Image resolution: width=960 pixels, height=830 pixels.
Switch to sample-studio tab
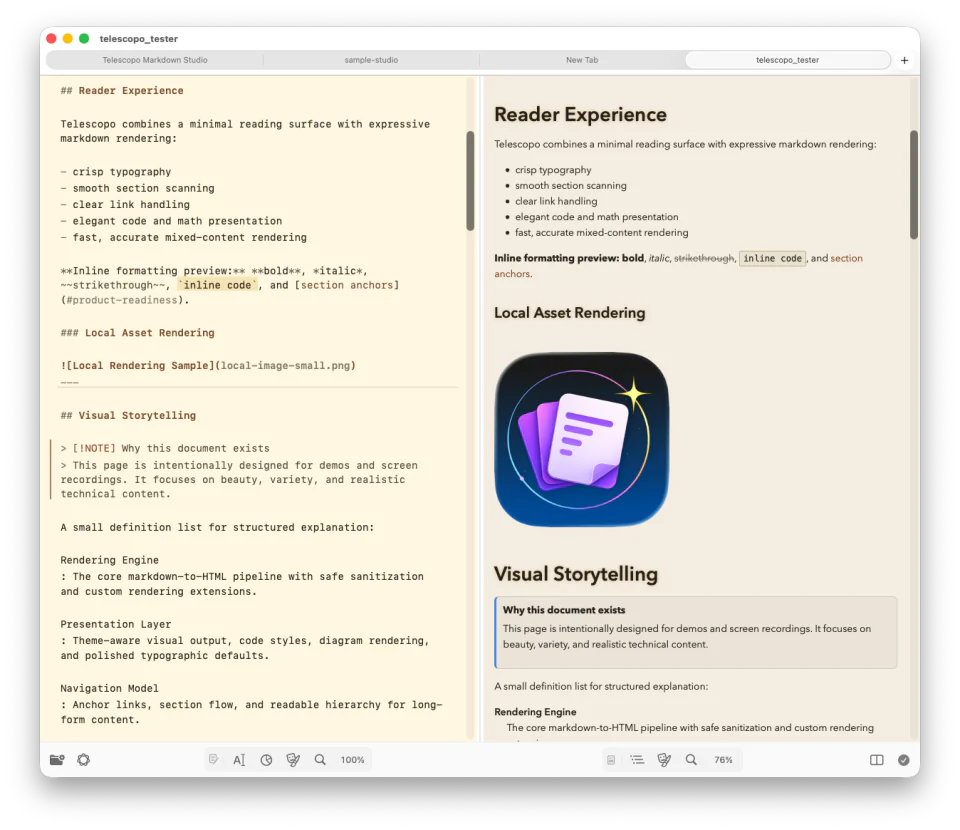click(371, 60)
